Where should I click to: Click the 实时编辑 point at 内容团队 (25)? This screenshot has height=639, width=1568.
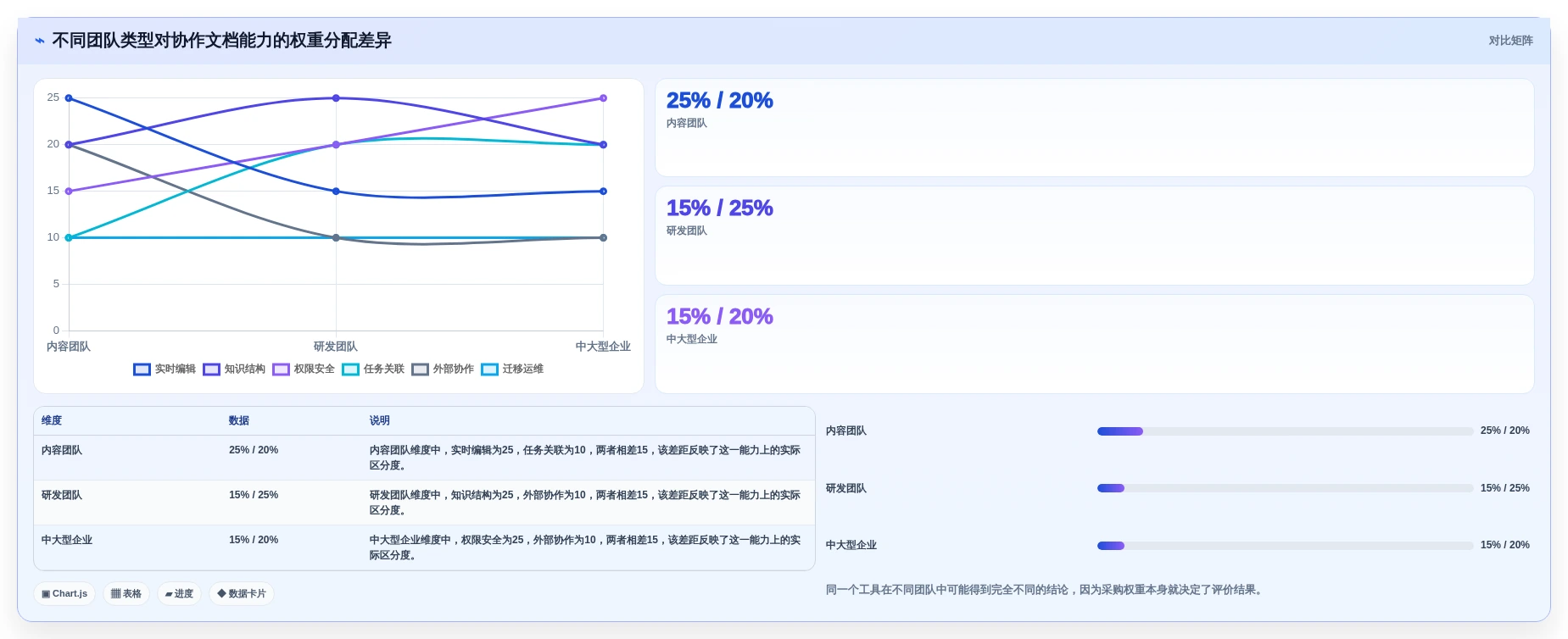point(69,98)
